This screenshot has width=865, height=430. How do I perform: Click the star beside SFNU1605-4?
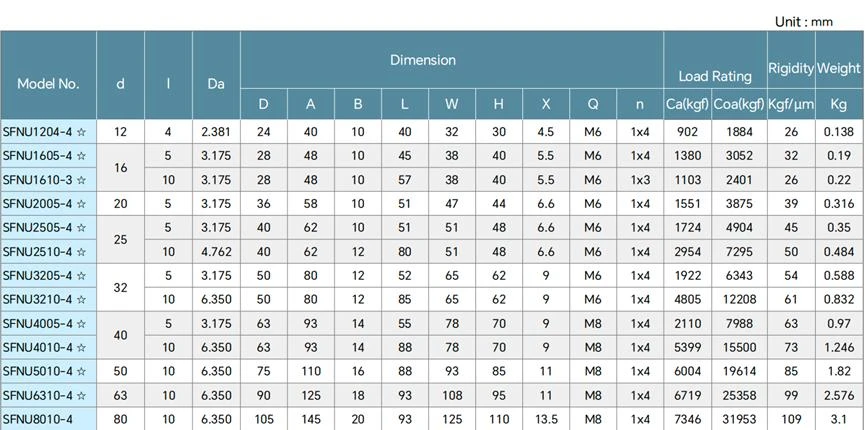[x=82, y=156]
